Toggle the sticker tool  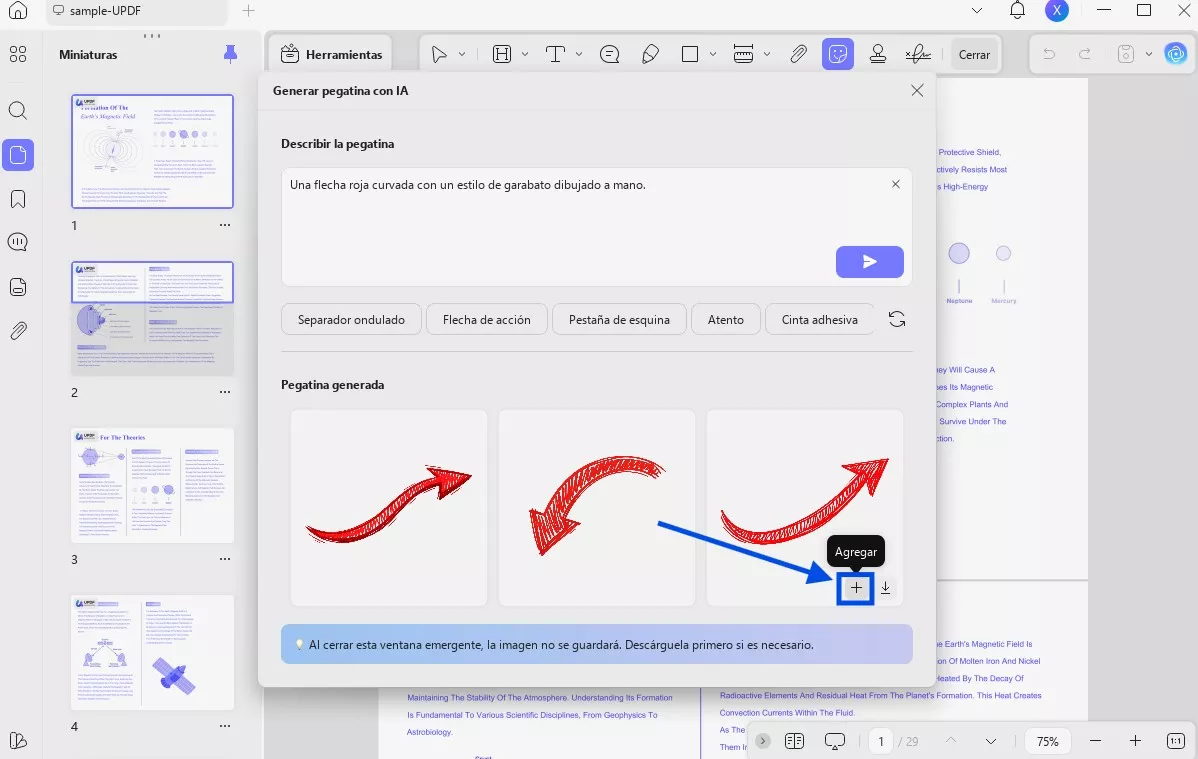(838, 54)
